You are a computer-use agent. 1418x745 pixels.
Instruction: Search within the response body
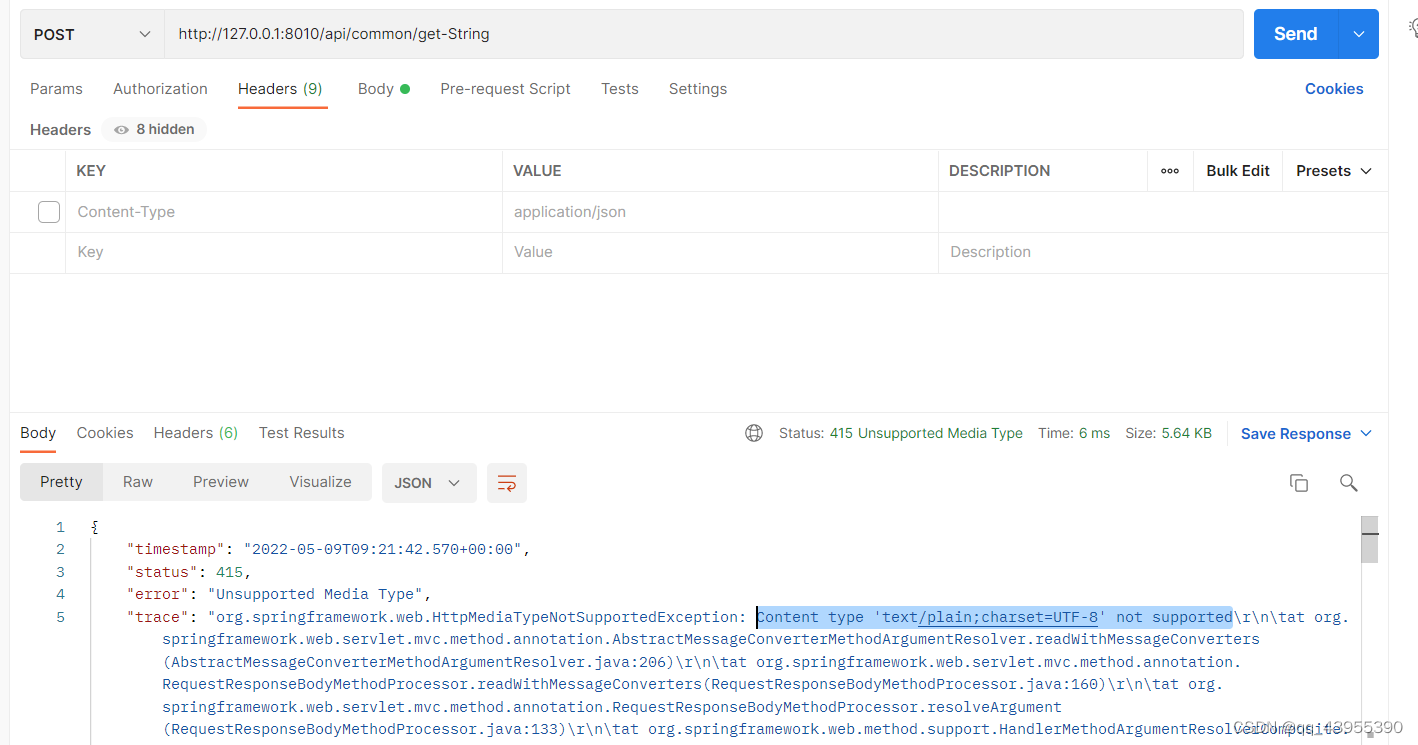[x=1348, y=483]
